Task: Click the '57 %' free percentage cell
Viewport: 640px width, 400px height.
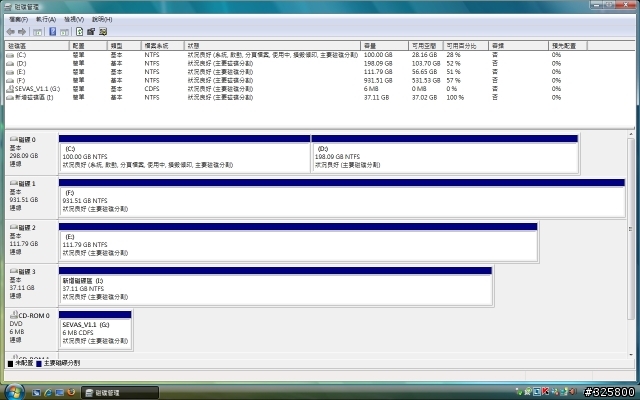Action: tap(453, 80)
